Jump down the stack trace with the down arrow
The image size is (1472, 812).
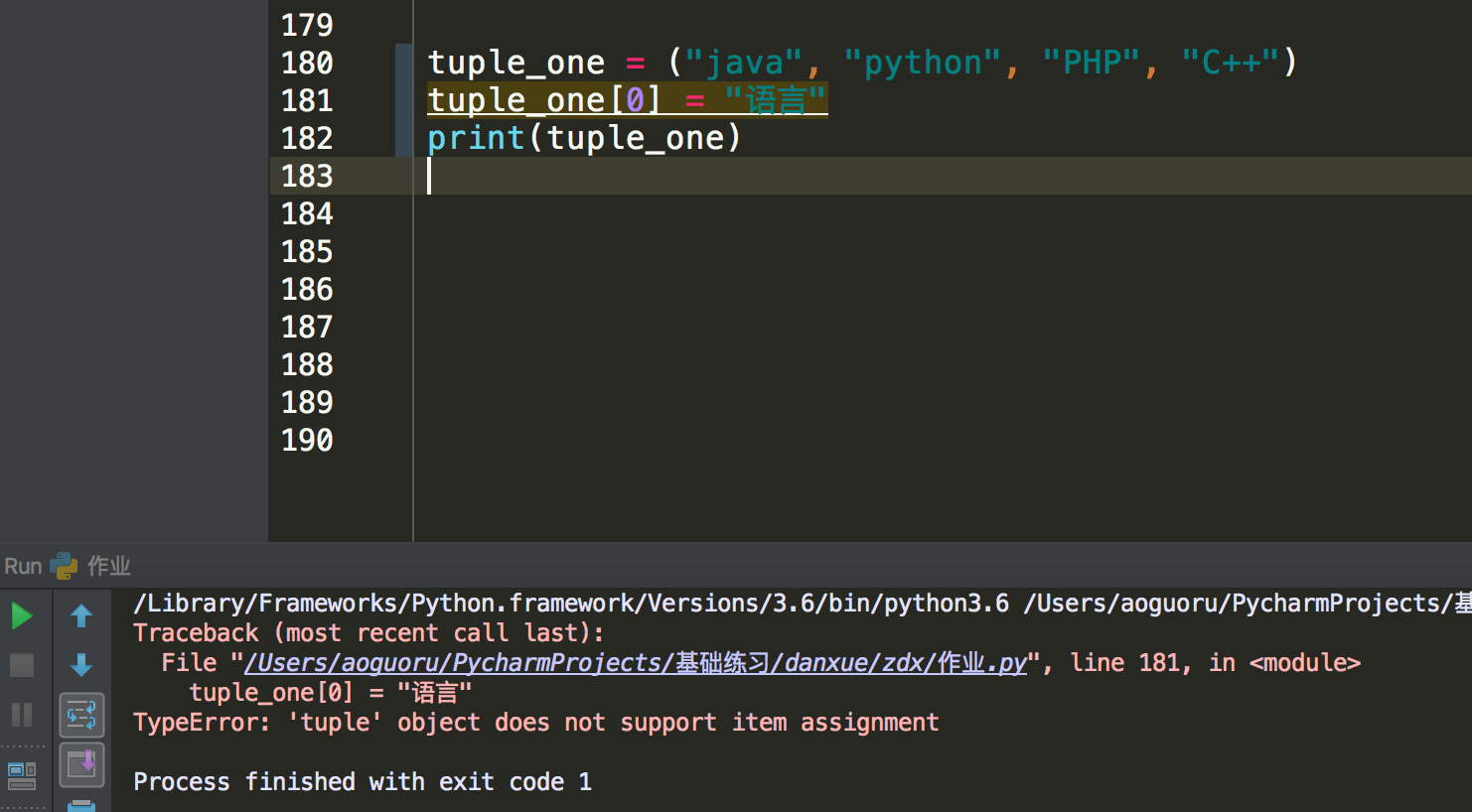point(81,665)
